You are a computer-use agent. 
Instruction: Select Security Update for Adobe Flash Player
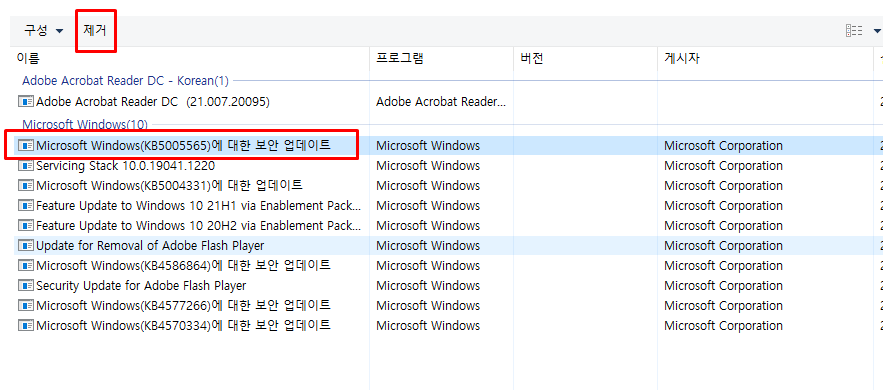[141, 285]
